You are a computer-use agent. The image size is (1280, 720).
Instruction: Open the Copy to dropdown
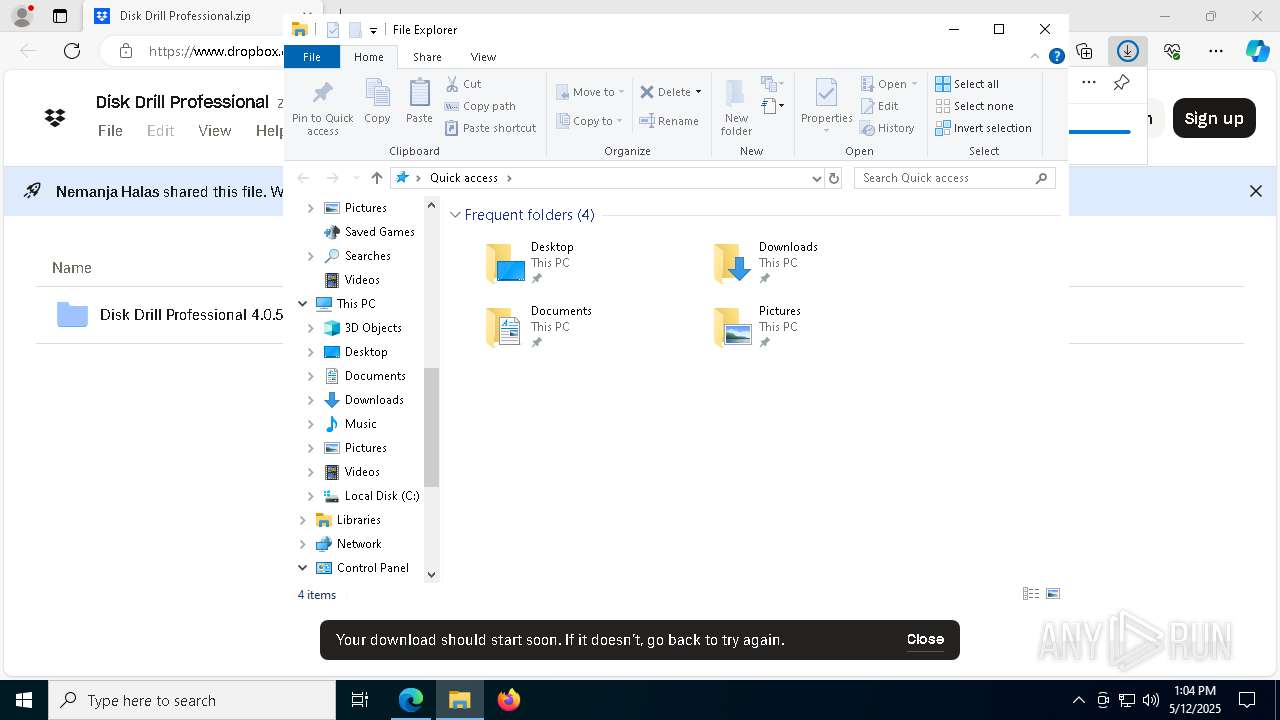click(x=590, y=121)
